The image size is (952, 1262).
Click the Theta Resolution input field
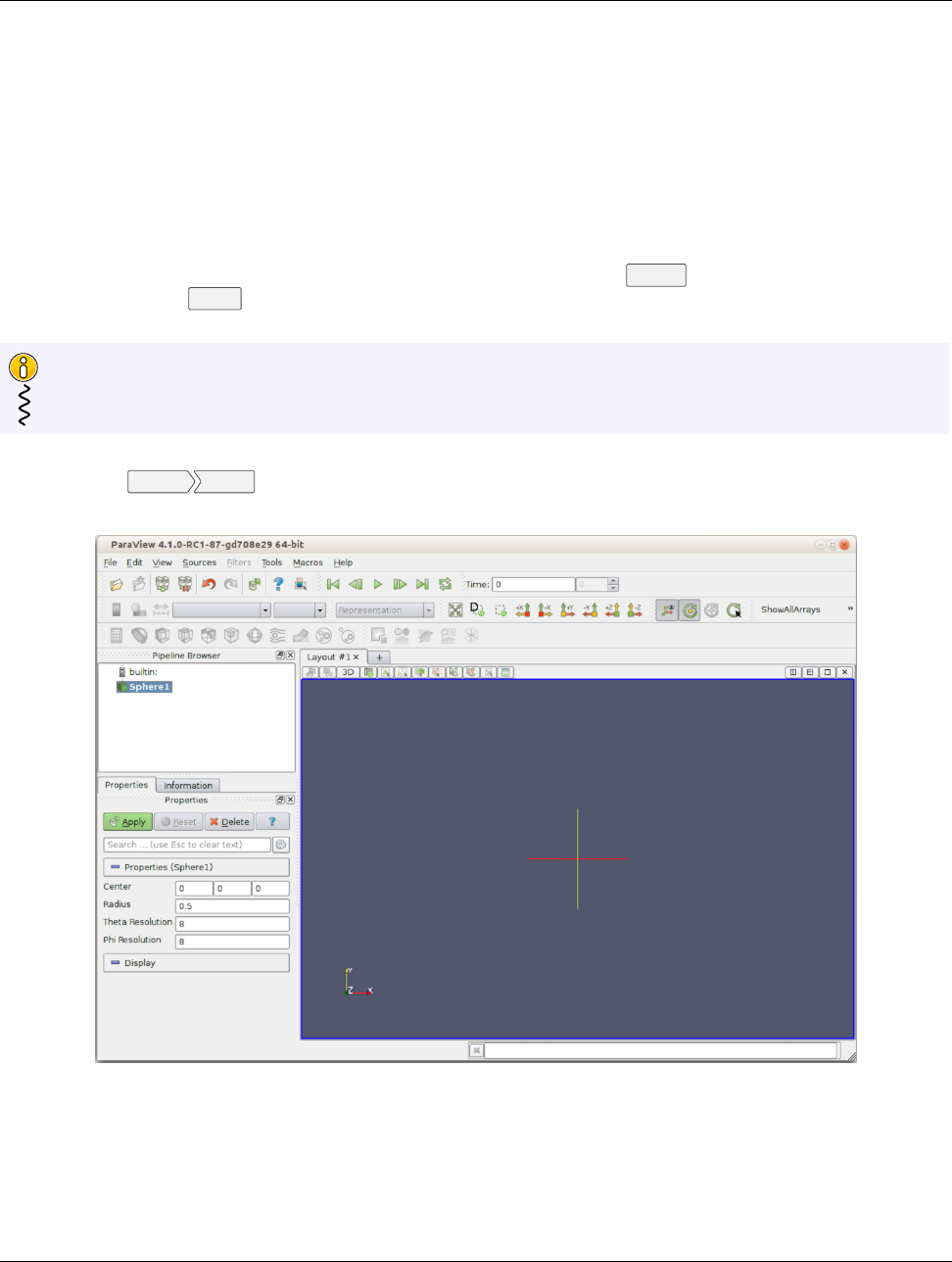(232, 924)
